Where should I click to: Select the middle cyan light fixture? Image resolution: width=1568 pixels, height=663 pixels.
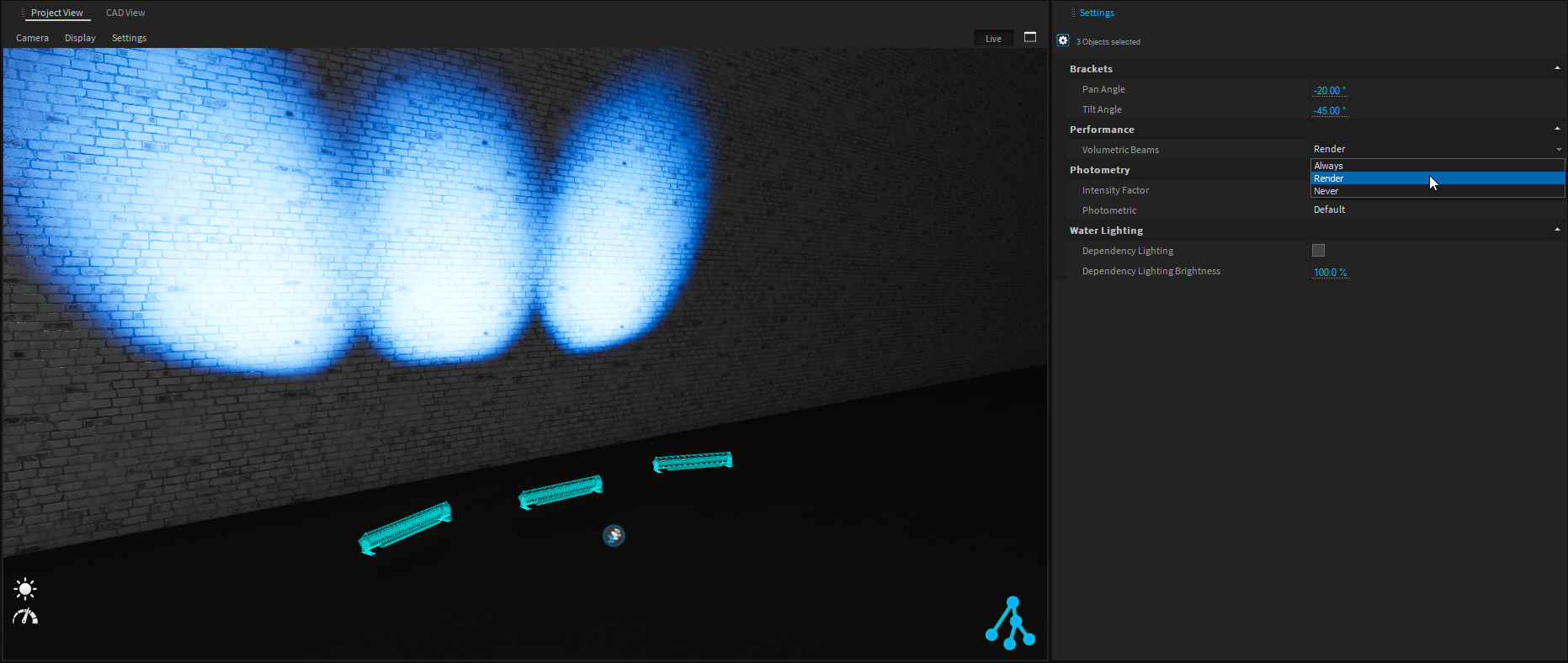click(x=561, y=491)
